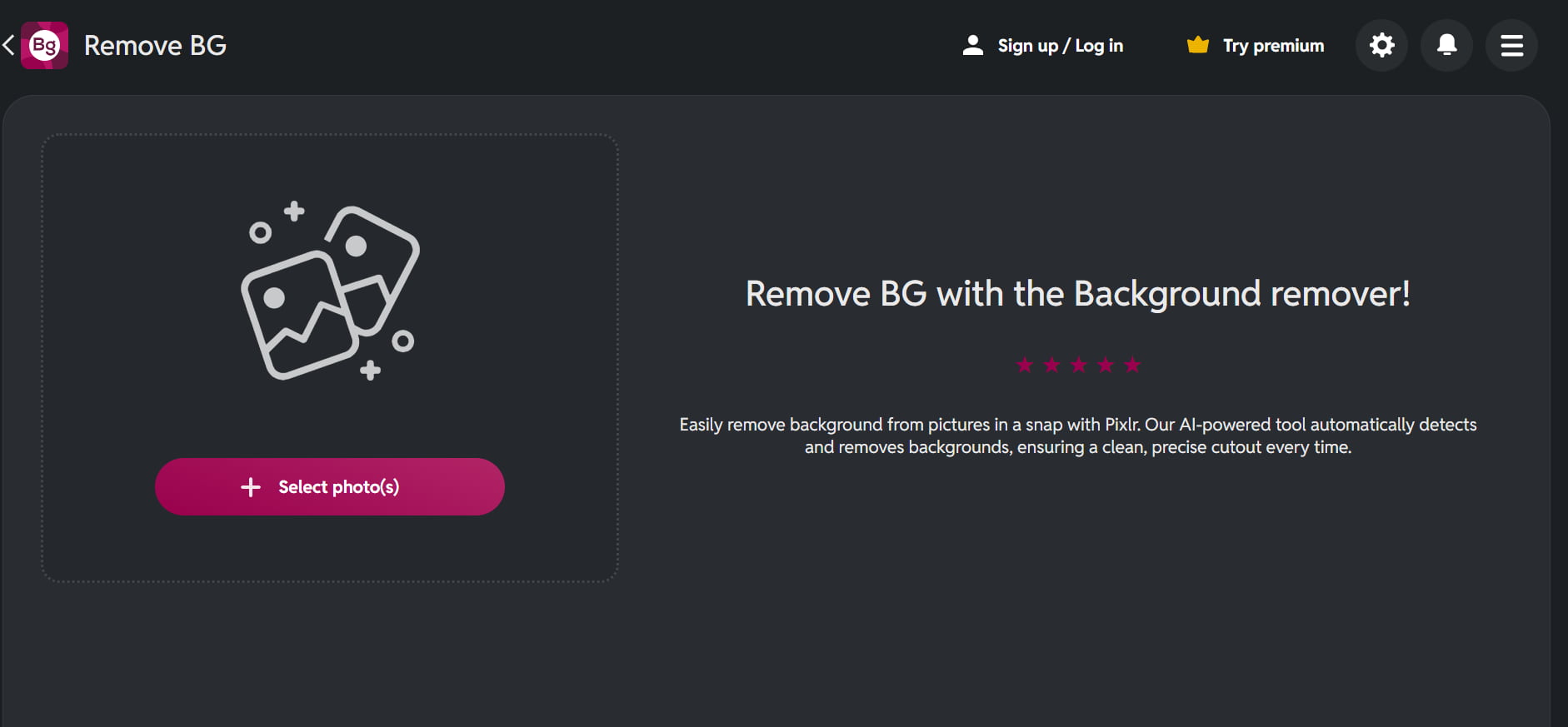Click the user profile silhouette icon
1568x727 pixels.
[972, 45]
